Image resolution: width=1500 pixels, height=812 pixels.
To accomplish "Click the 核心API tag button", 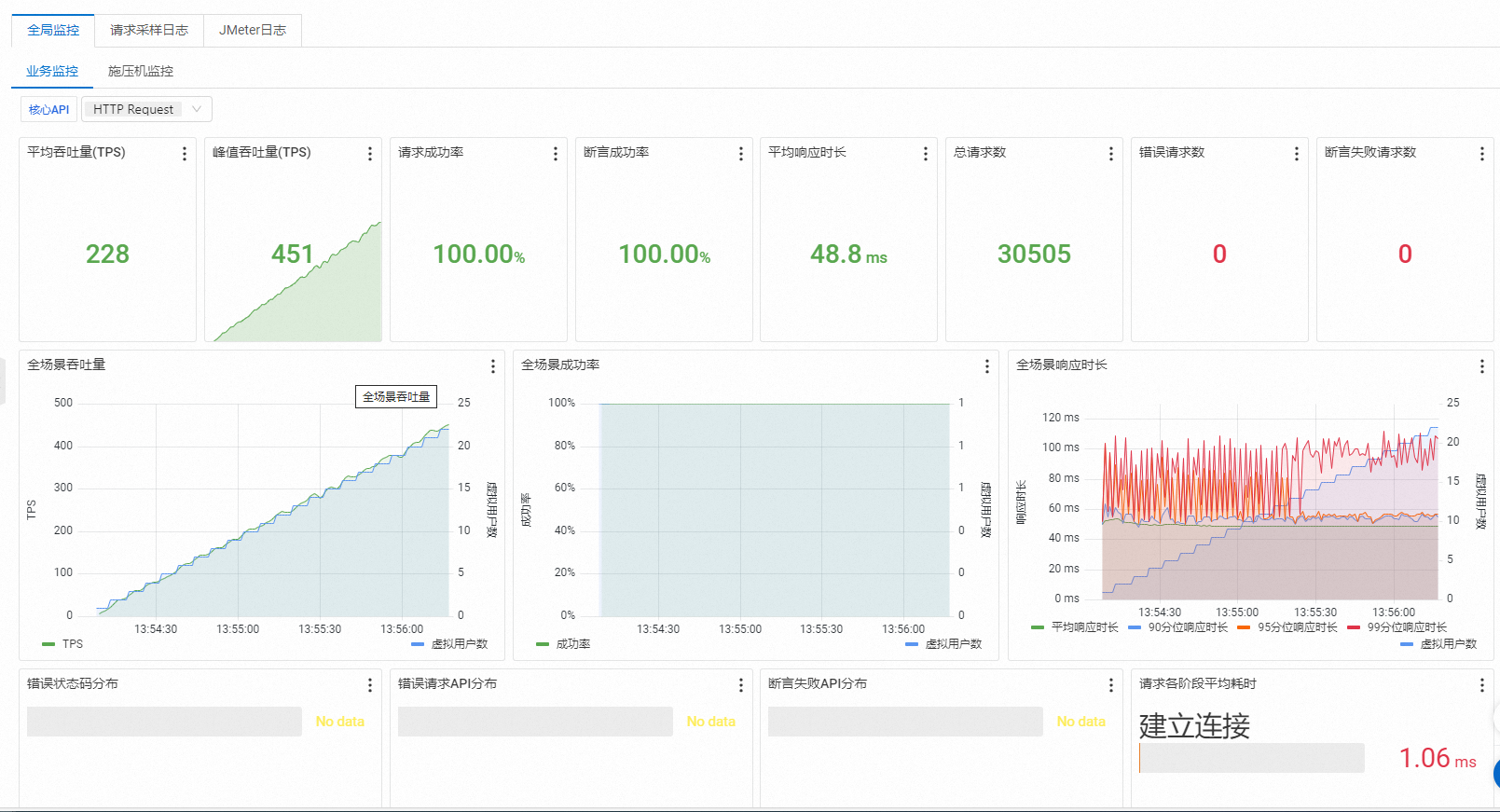I will (48, 109).
